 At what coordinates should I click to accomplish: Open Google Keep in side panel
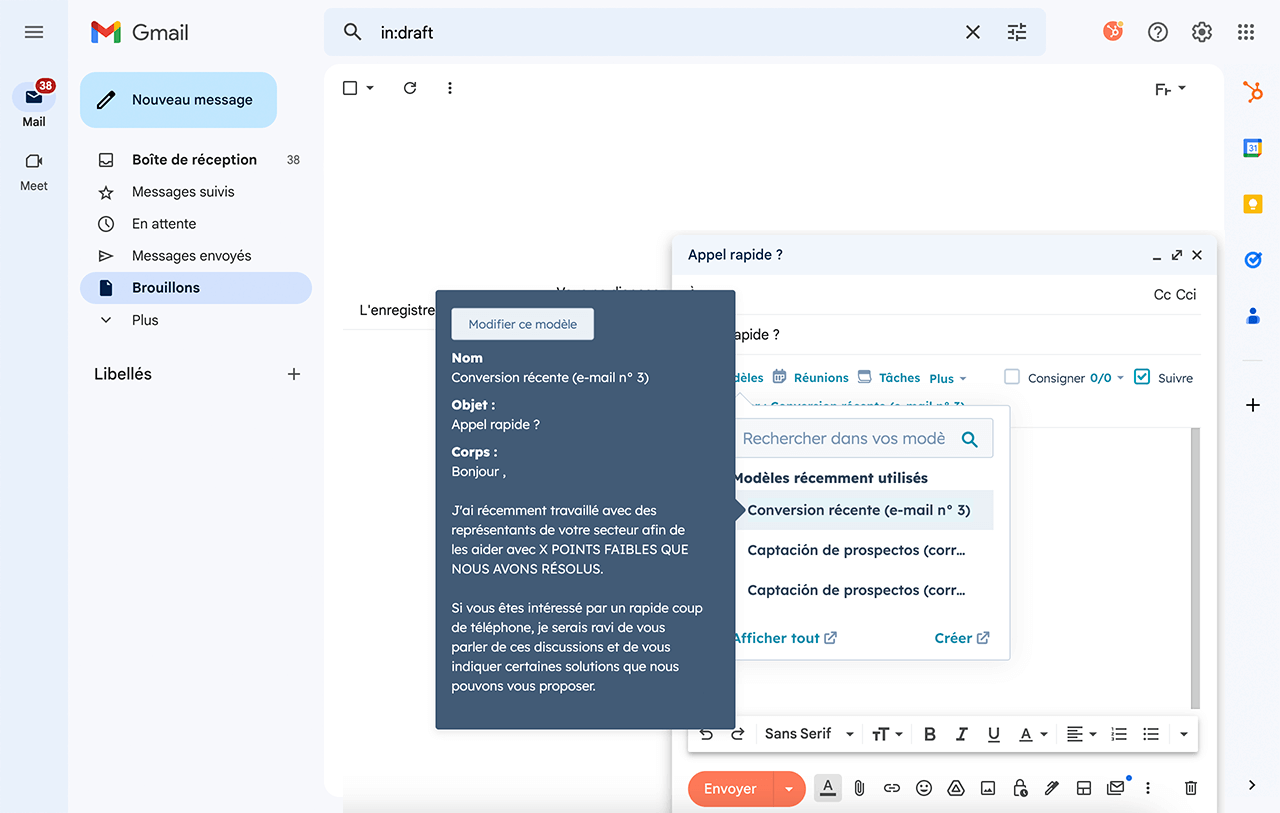[x=1252, y=204]
